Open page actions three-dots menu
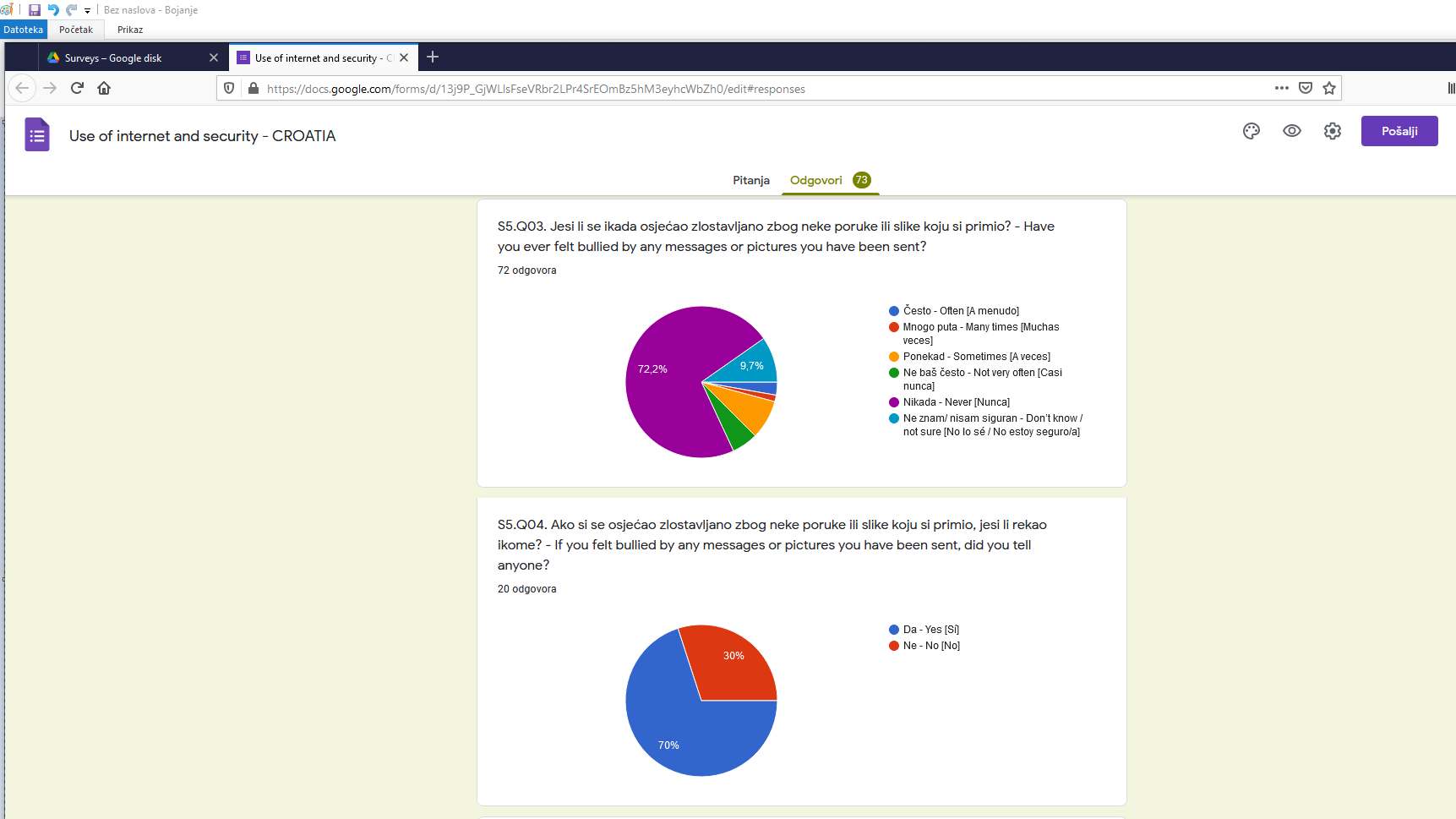Viewport: 1456px width, 819px height. (x=1282, y=88)
